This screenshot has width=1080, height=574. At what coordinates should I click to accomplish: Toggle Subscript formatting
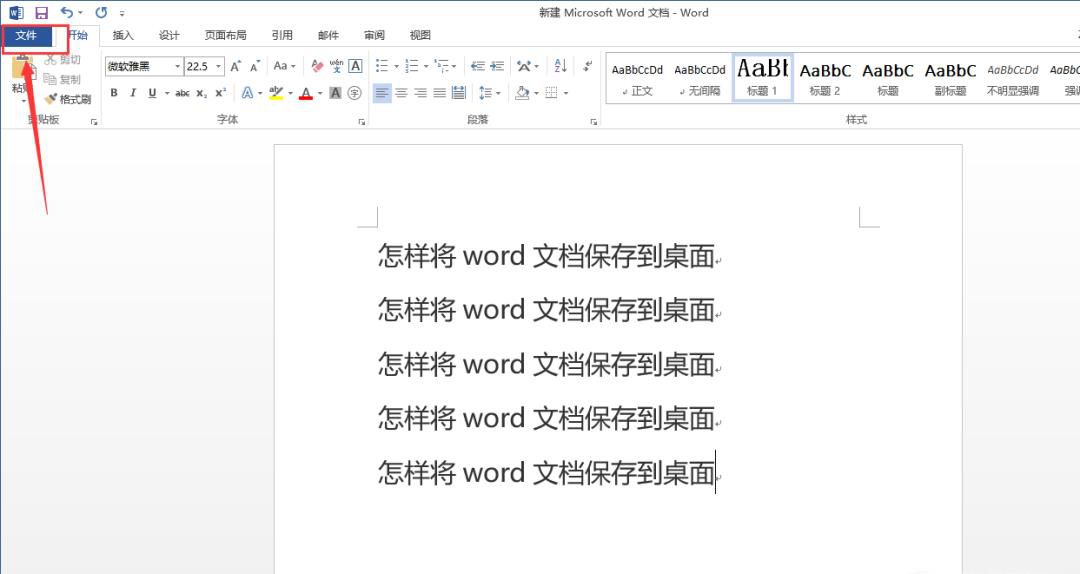pyautogui.click(x=201, y=93)
